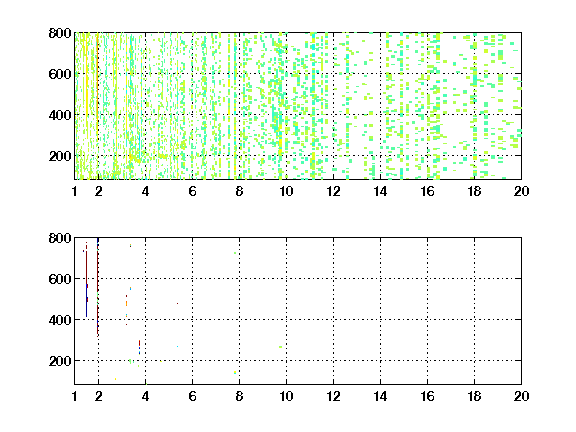Image resolution: width=576 pixels, height=432 pixels.
Task: Click the 400 y-axis label on top plot
Action: pos(60,115)
